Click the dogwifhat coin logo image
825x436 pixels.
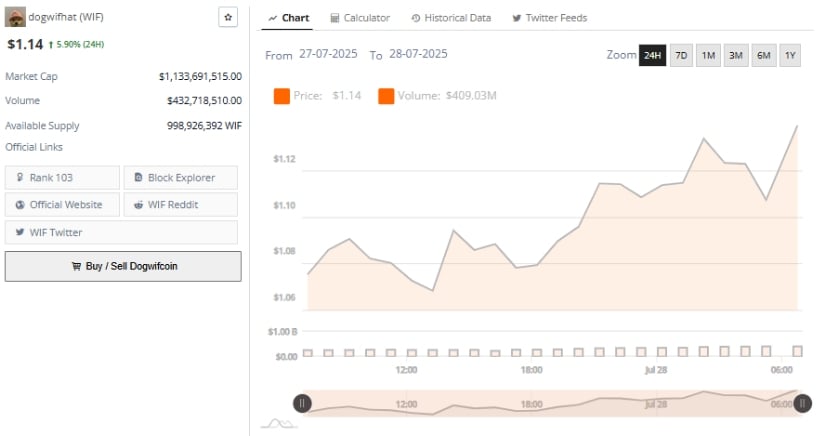pyautogui.click(x=15, y=17)
